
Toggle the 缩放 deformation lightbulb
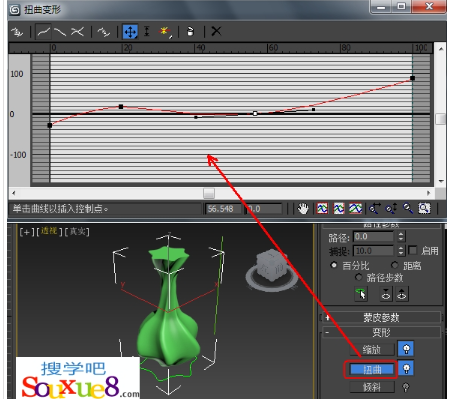point(406,349)
